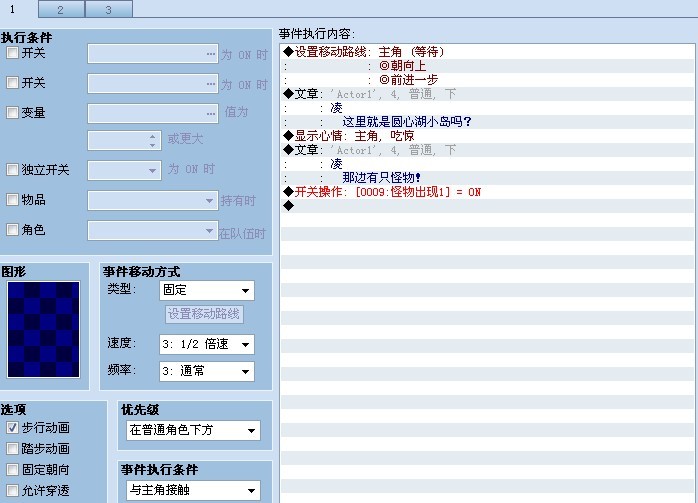The width and height of the screenshot is (698, 503).
Task: Select the empty ◆ command line at bottom
Action: pos(487,206)
